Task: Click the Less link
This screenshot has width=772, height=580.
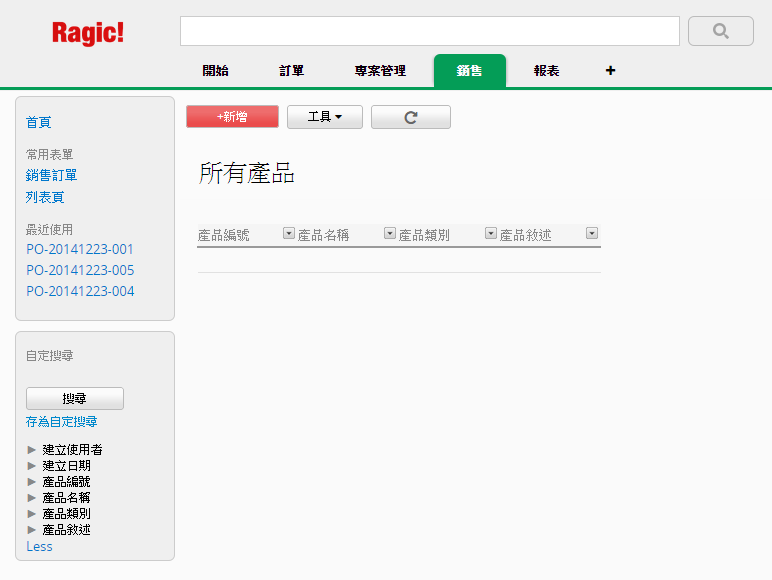Action: [x=39, y=547]
